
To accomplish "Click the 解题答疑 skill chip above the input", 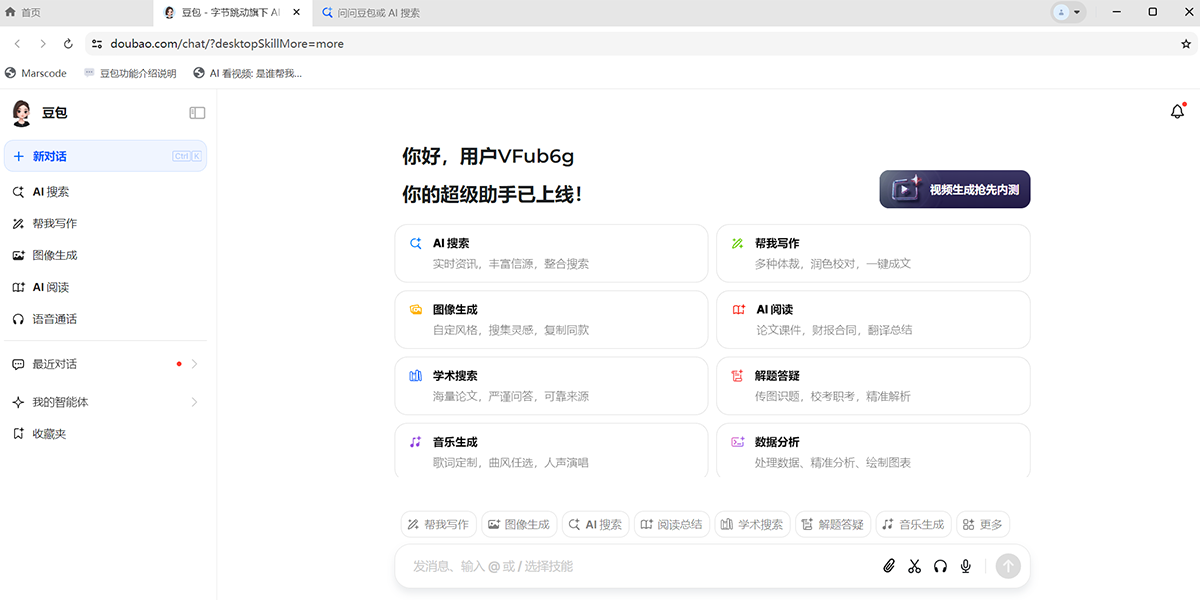I will click(833, 524).
